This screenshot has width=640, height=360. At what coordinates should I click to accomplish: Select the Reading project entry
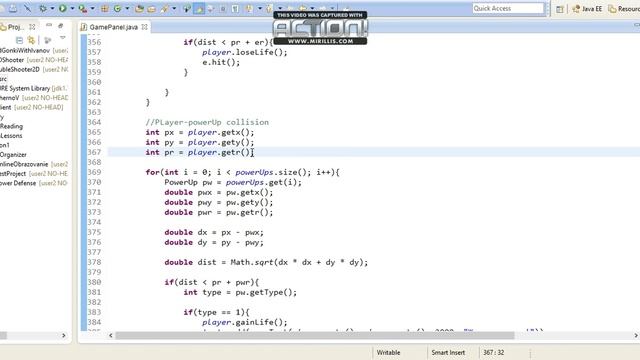coord(11,126)
